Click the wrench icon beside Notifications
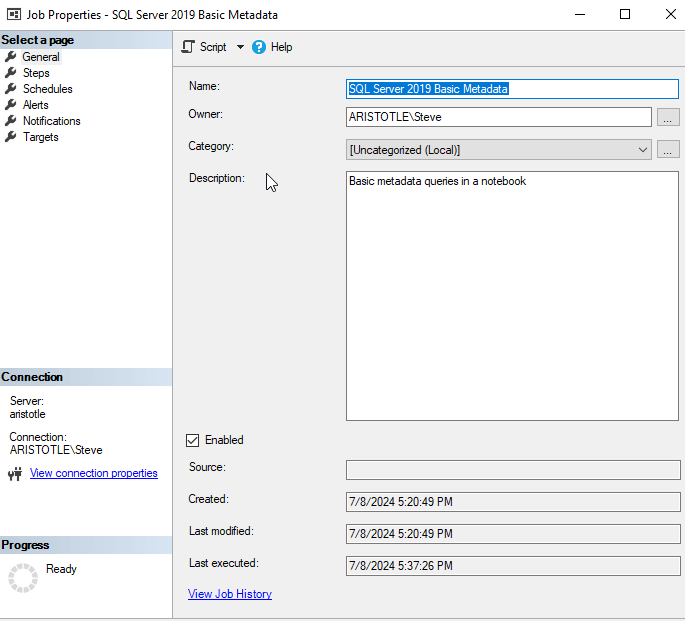 pos(11,121)
